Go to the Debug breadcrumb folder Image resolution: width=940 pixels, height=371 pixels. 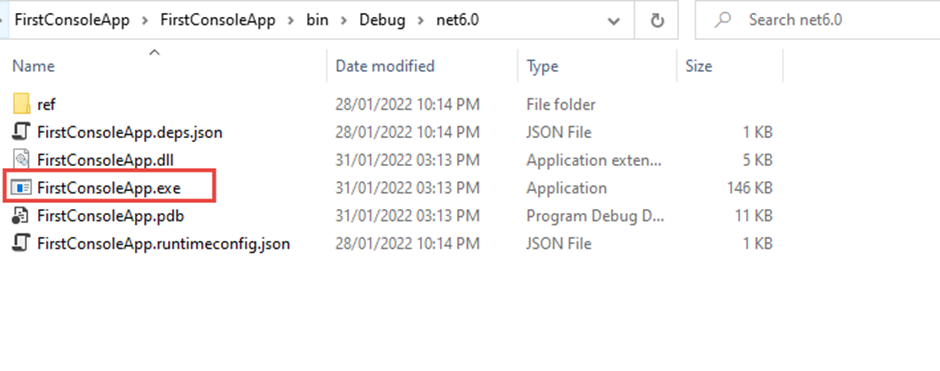[382, 20]
